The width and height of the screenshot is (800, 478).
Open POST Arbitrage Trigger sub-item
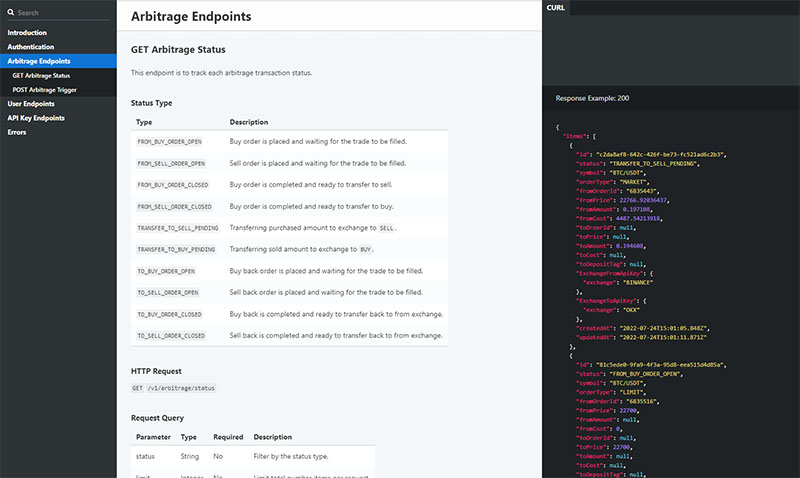pos(44,89)
